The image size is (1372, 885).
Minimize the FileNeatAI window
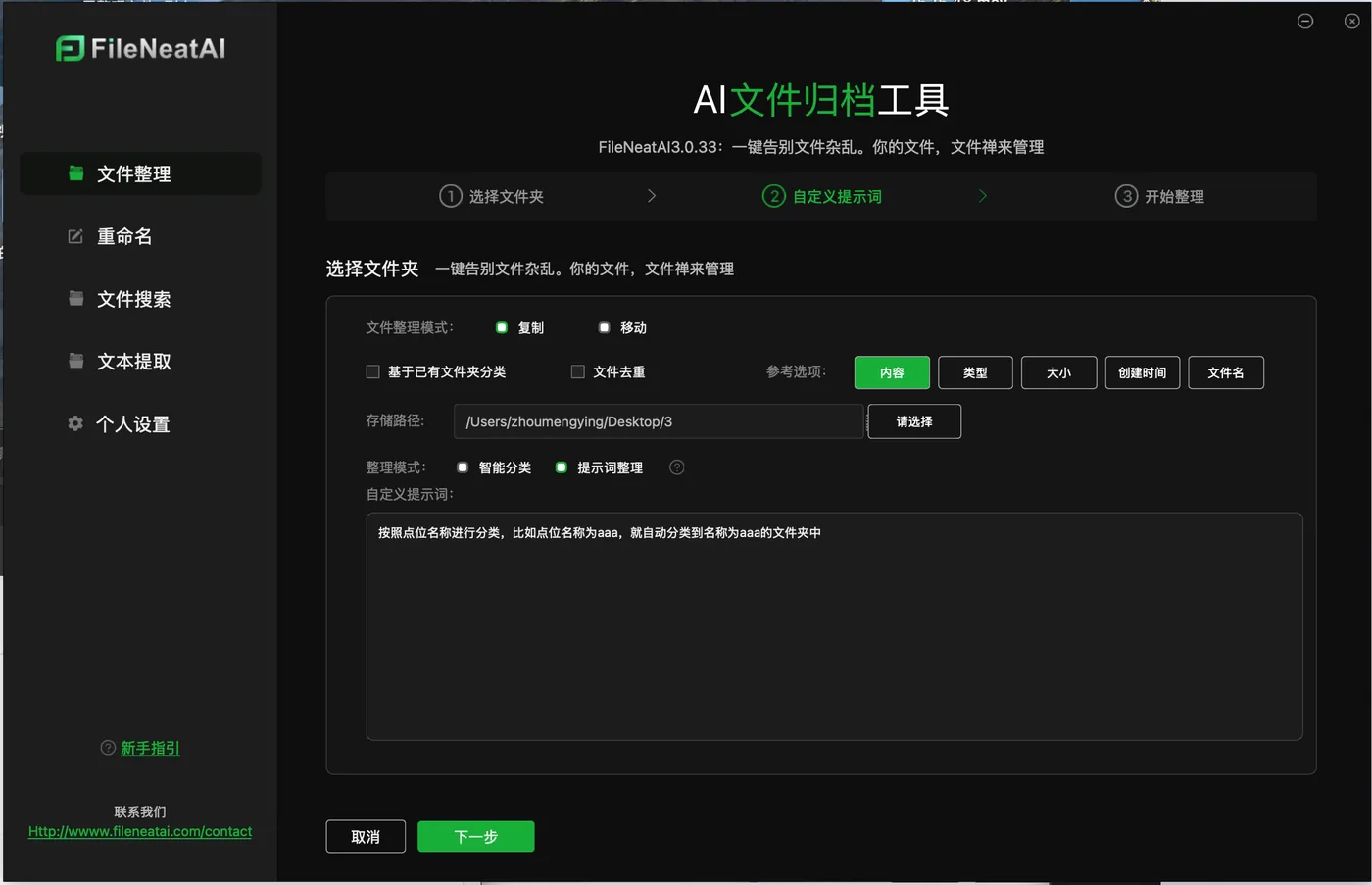pos(1305,21)
